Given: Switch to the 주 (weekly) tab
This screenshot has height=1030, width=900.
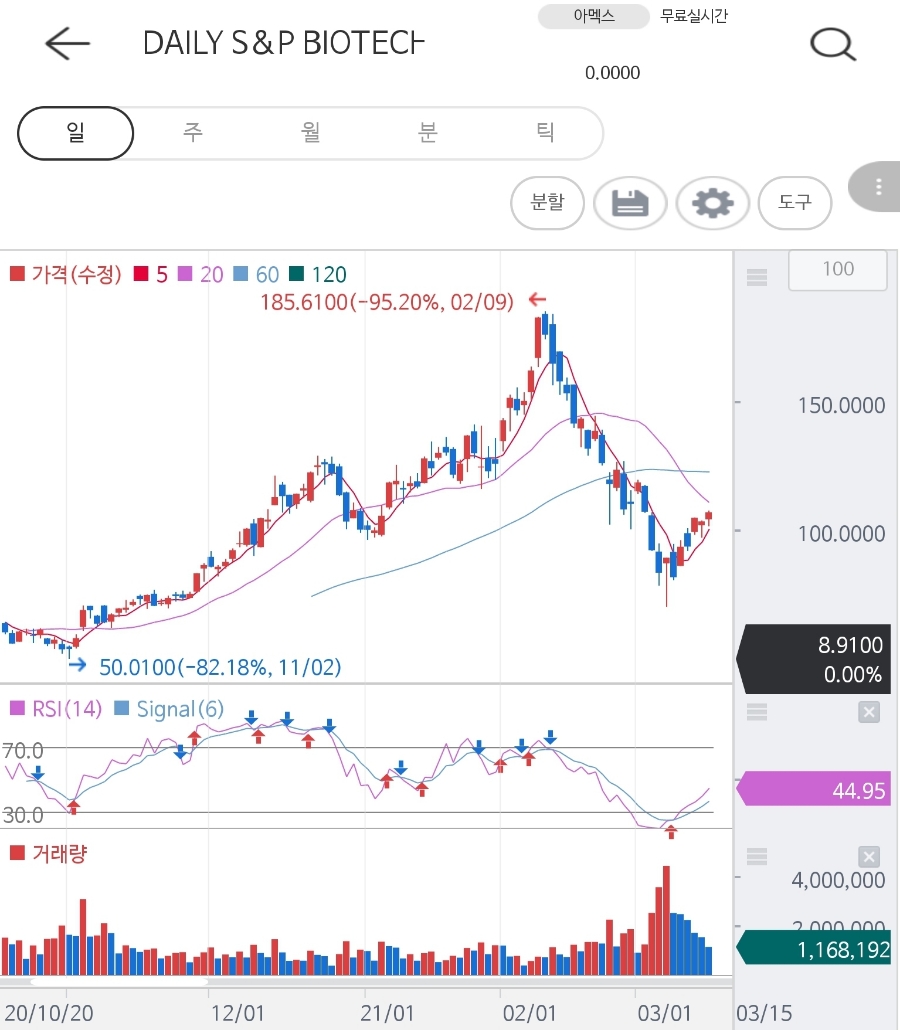Looking at the screenshot, I should coord(192,133).
